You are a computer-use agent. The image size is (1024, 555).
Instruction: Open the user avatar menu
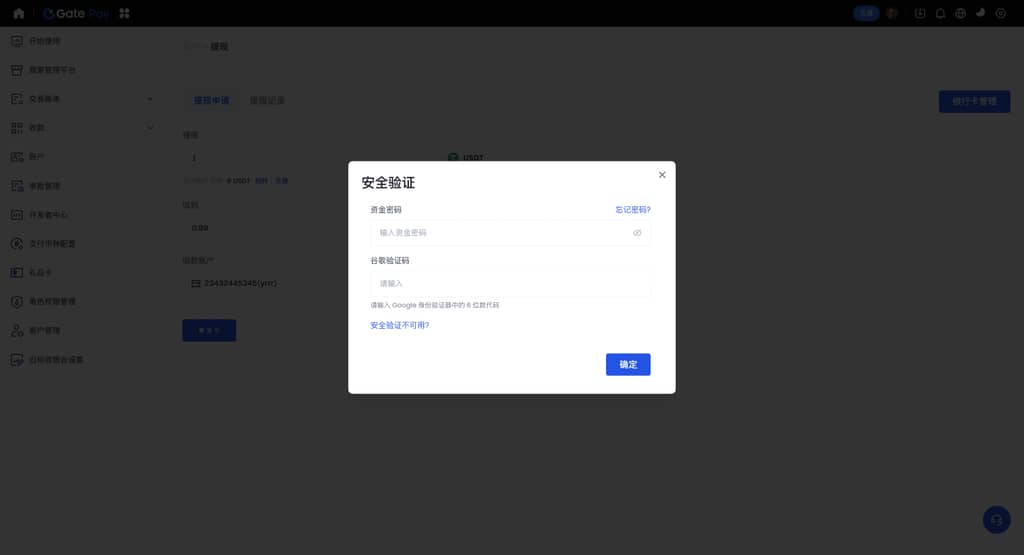click(892, 13)
